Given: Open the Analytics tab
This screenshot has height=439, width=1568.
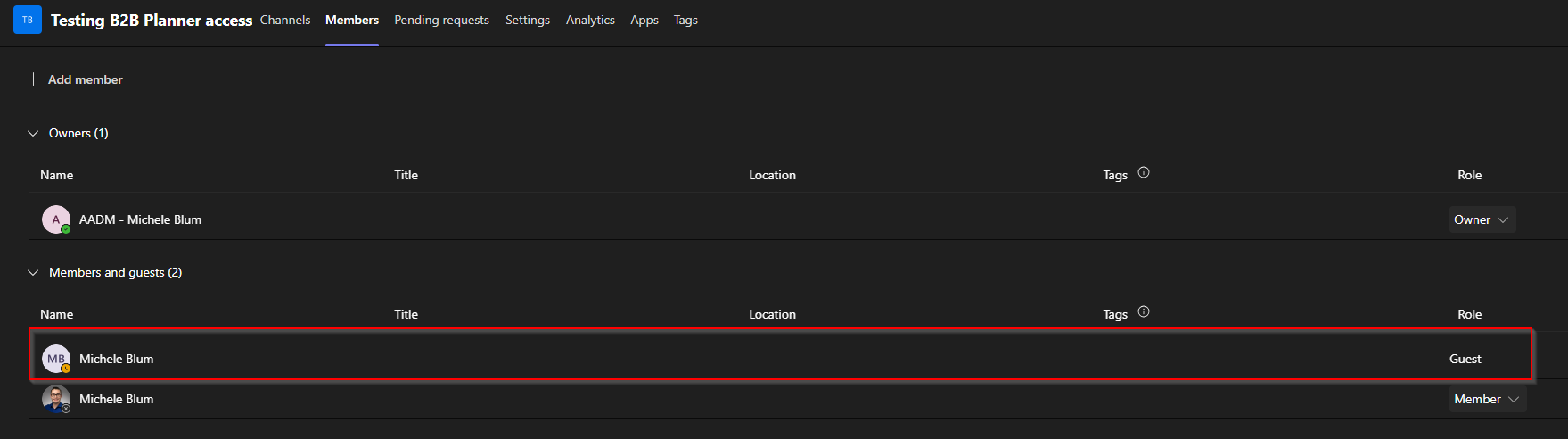Looking at the screenshot, I should (590, 20).
